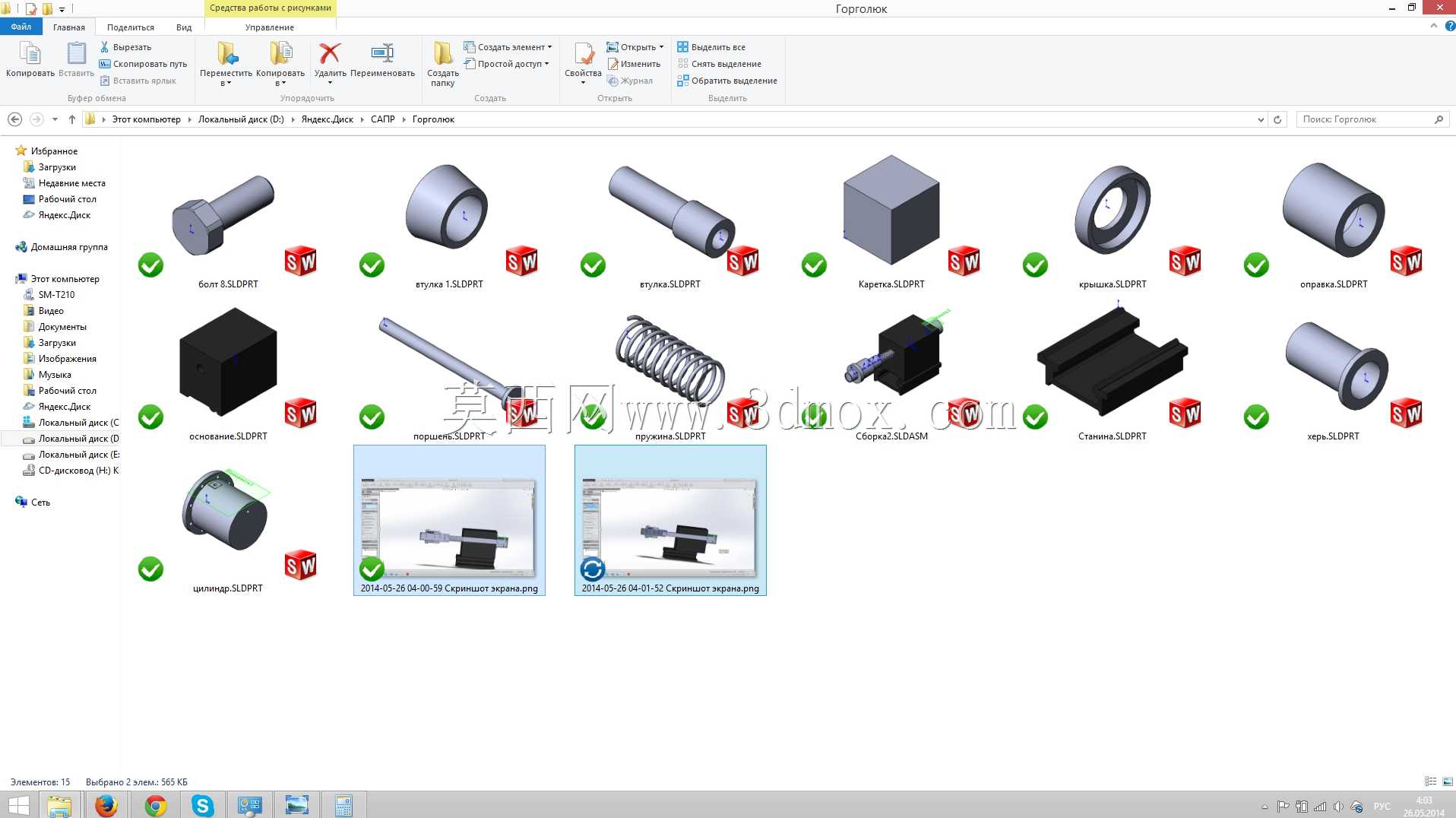Click Deselect (Снять выделение)
Viewport: 1456px width, 818px height.
[719, 64]
